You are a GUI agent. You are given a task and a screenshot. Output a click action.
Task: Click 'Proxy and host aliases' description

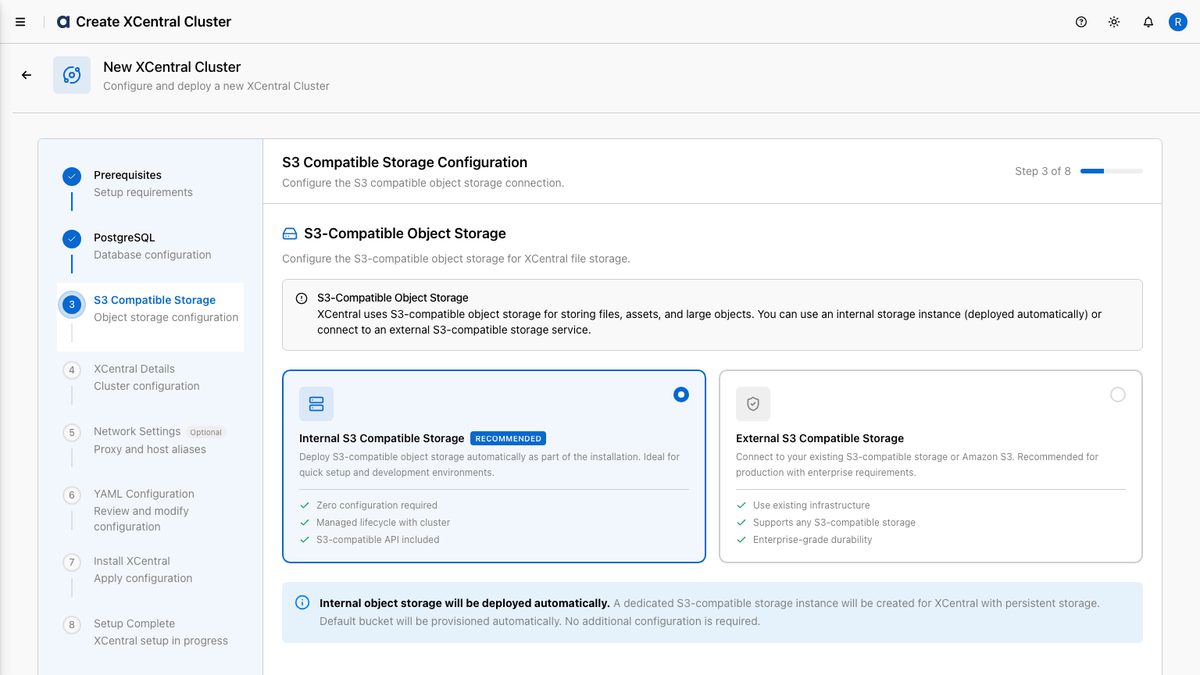pyautogui.click(x=150, y=449)
